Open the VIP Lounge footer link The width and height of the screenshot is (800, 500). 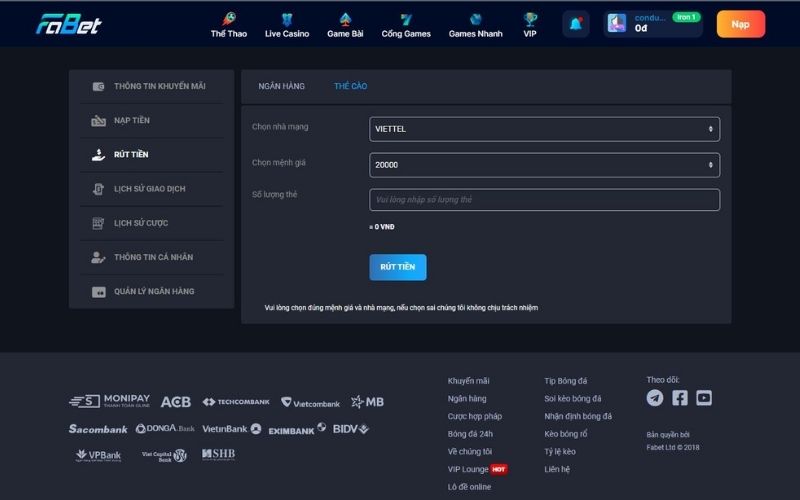coord(468,469)
